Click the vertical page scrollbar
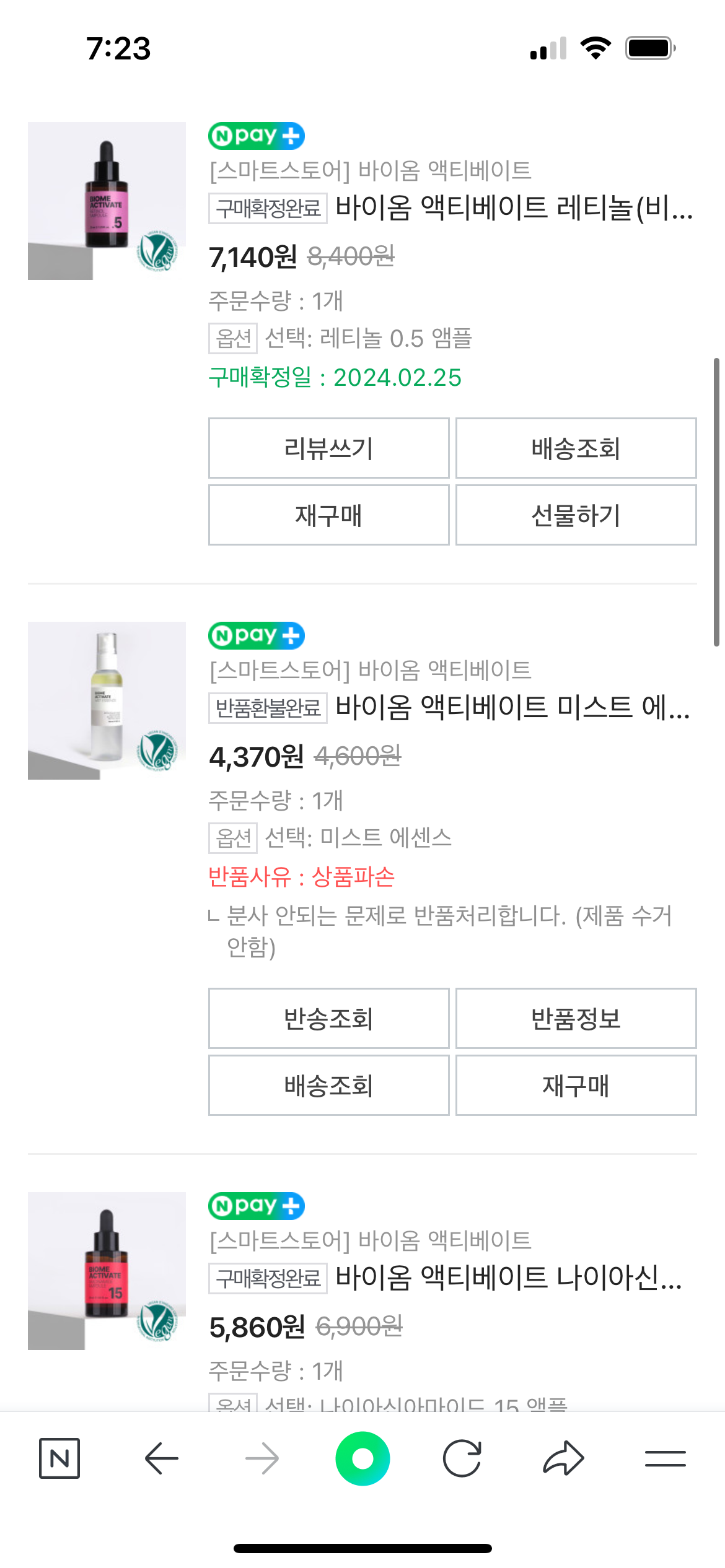The image size is (725, 1568). (x=716, y=502)
